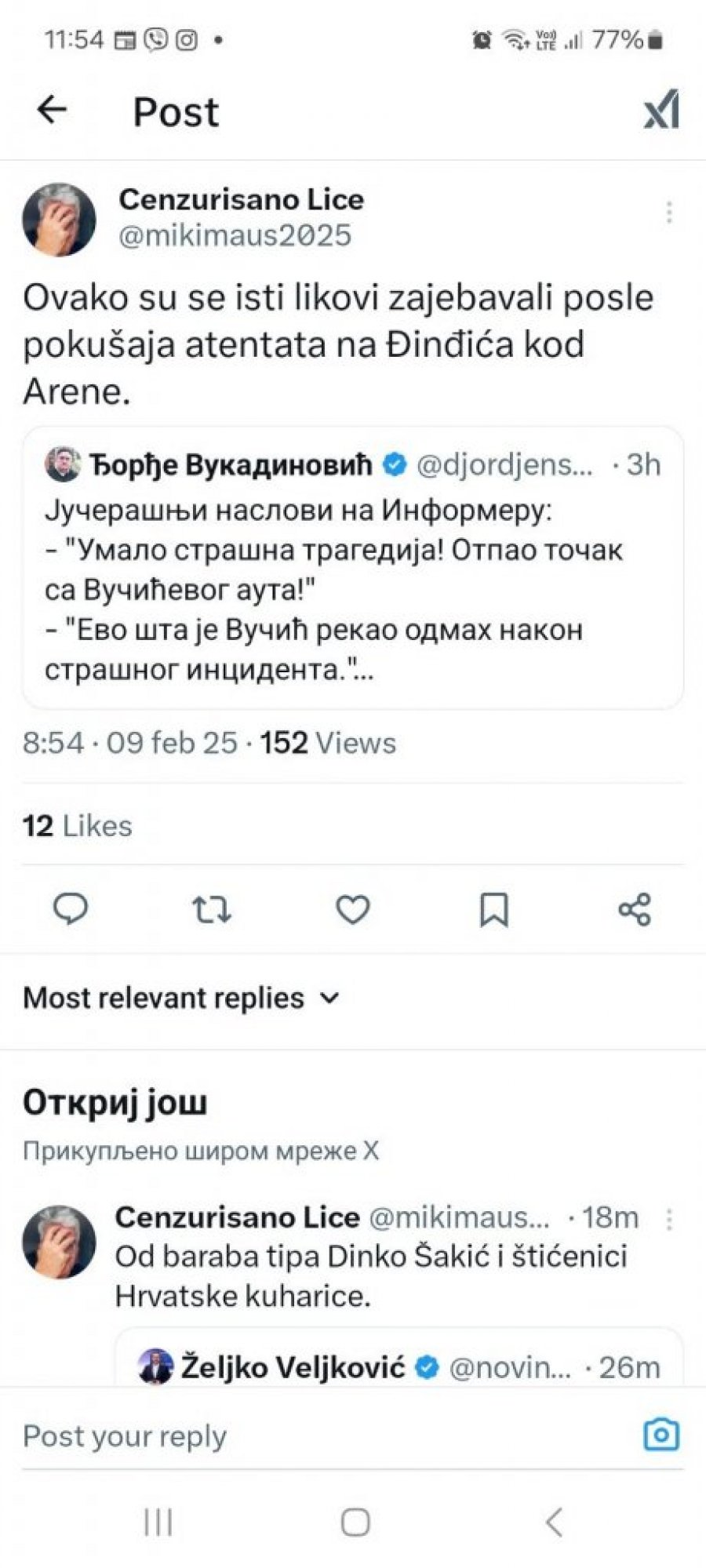
Task: Tap the back arrow beside Post
Action: [52, 110]
